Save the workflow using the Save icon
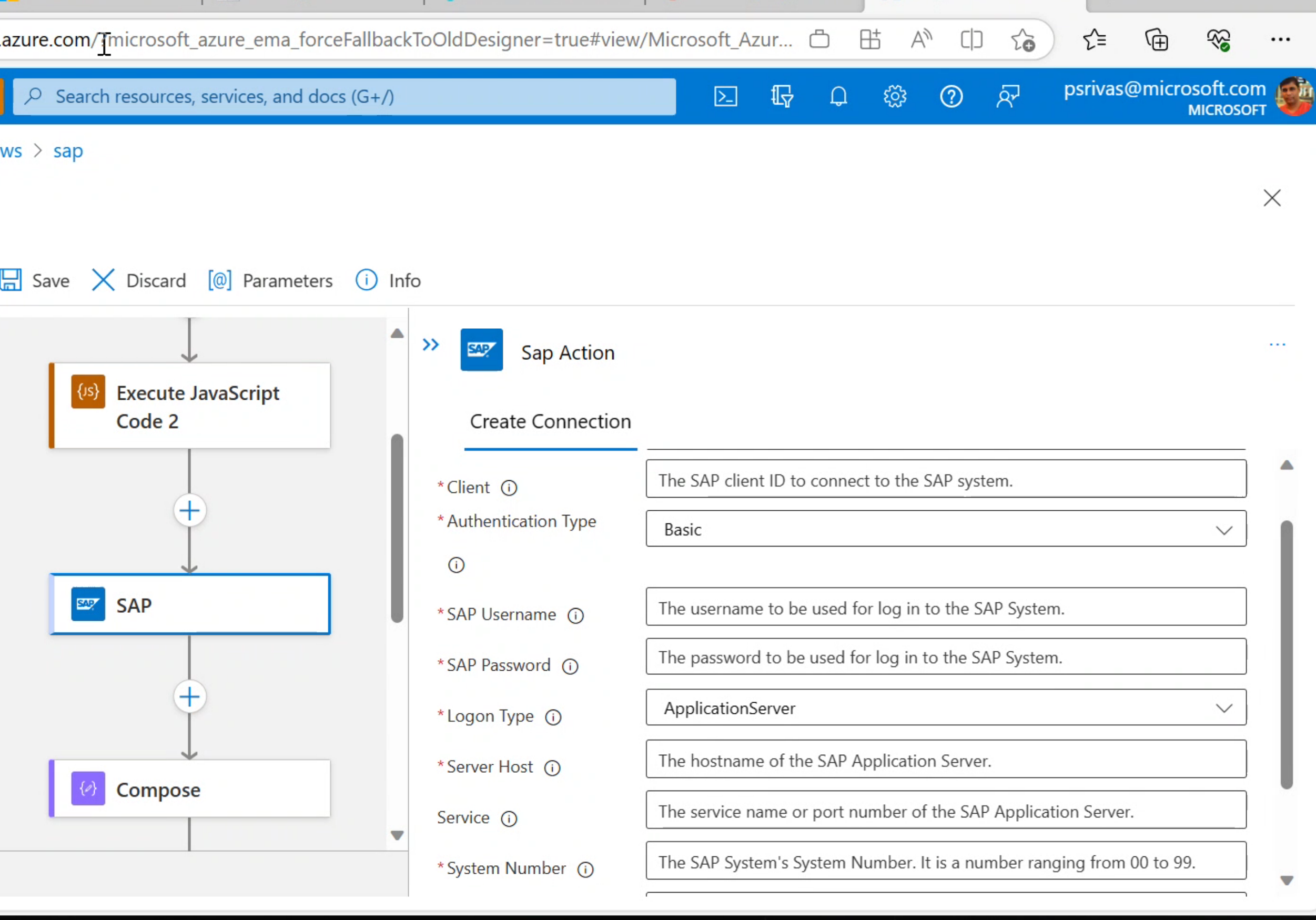The height and width of the screenshot is (920, 1316). [x=12, y=280]
